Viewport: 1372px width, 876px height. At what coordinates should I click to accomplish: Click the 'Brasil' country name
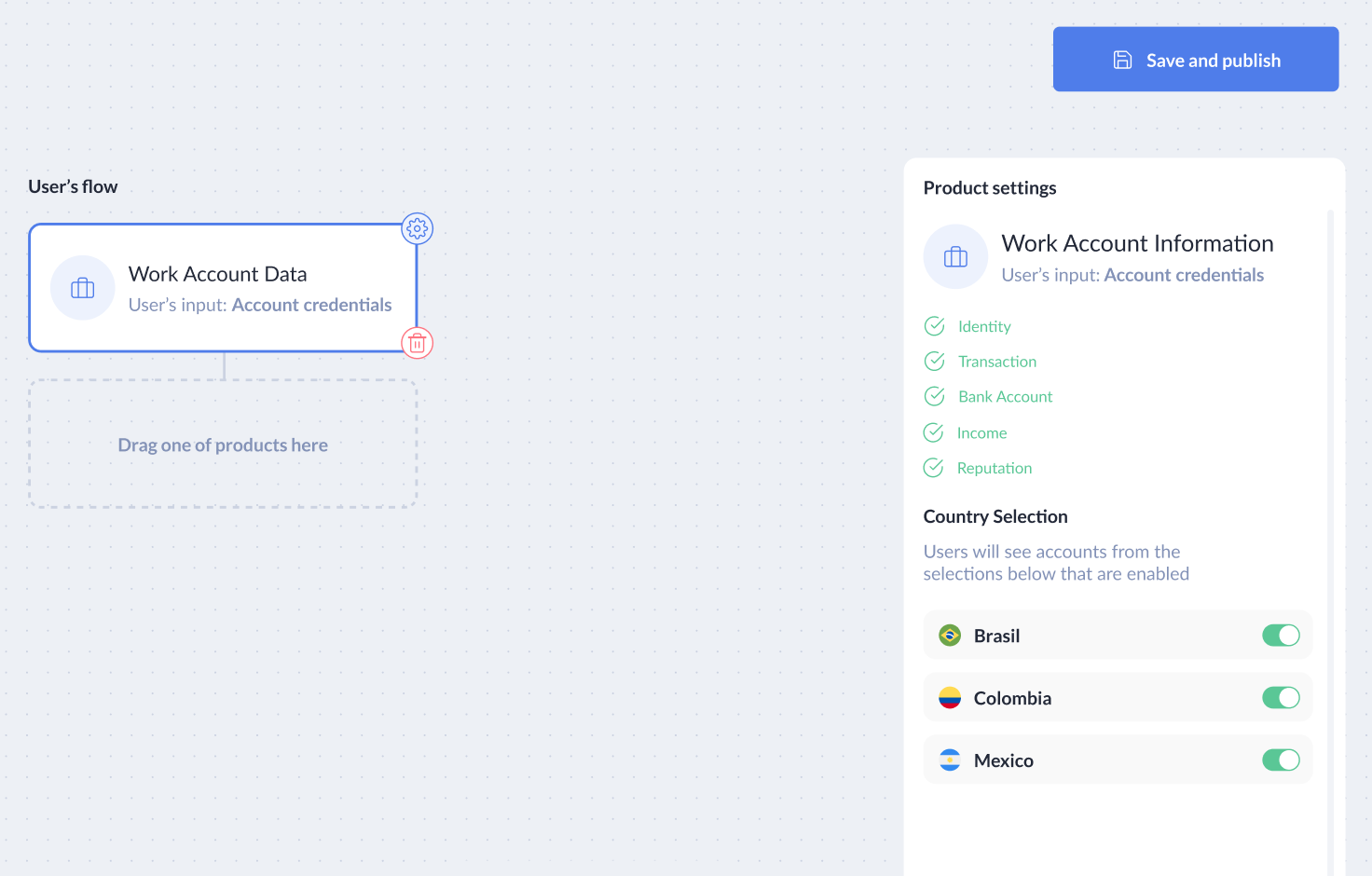tap(996, 636)
